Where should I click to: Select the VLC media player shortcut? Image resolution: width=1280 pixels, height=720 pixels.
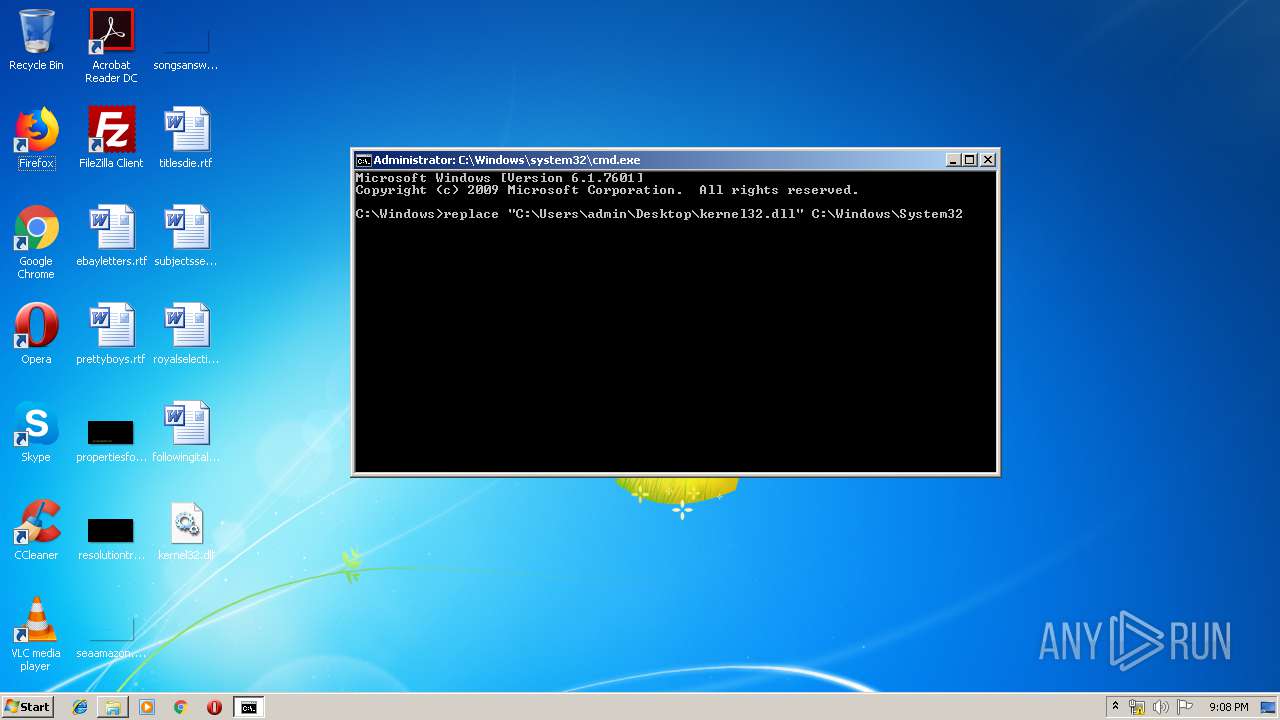tap(36, 635)
